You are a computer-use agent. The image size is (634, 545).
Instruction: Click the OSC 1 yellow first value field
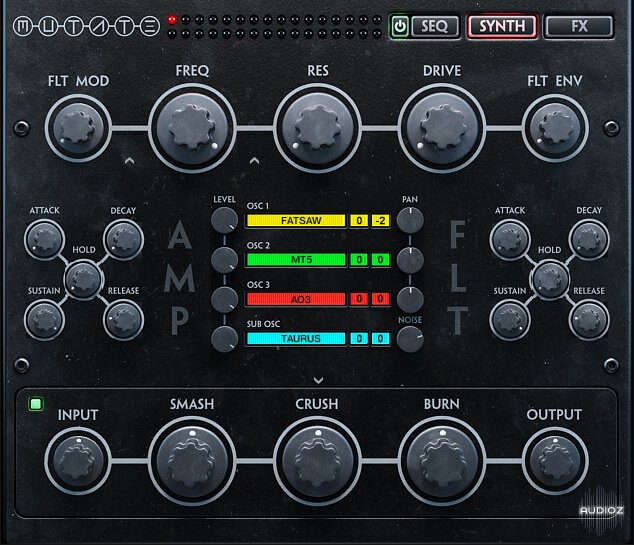pyautogui.click(x=359, y=220)
